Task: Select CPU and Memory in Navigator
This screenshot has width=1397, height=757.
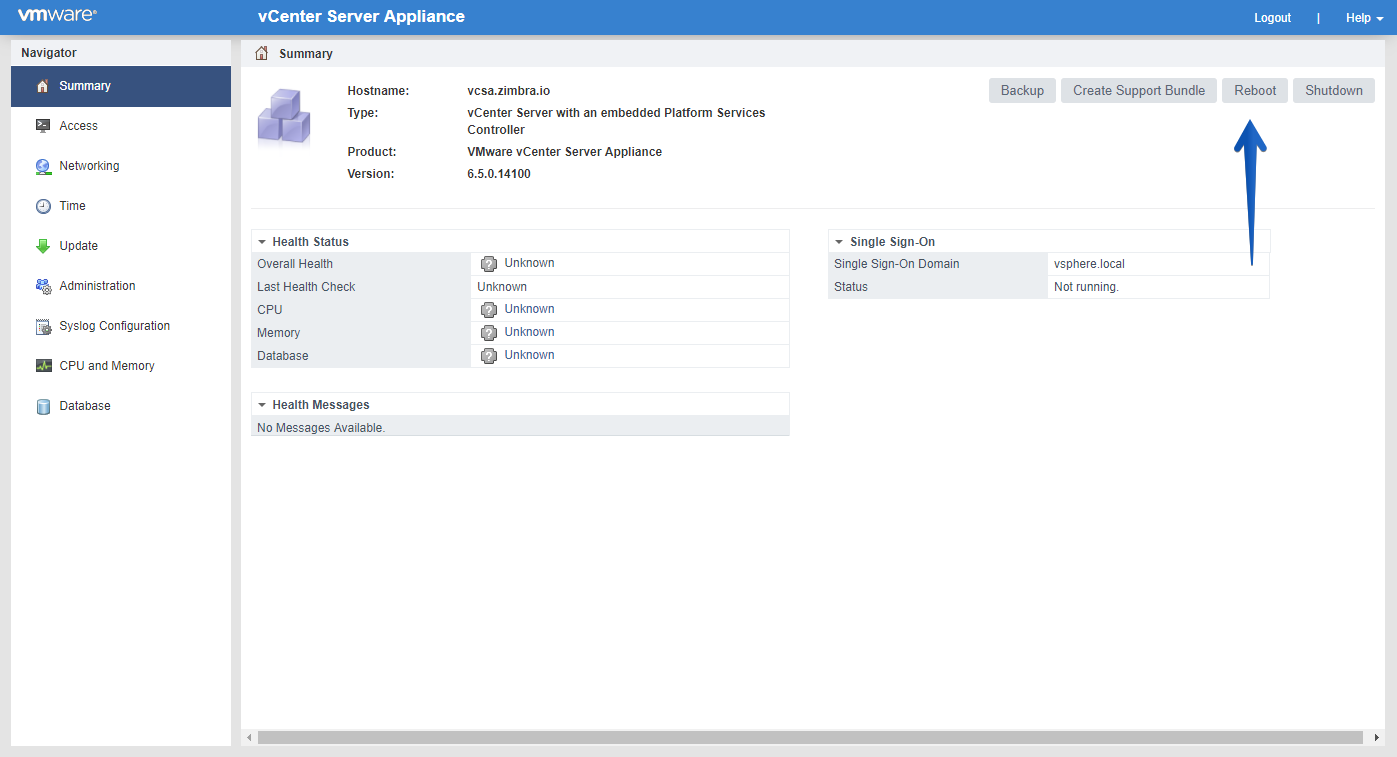Action: pyautogui.click(x=121, y=366)
